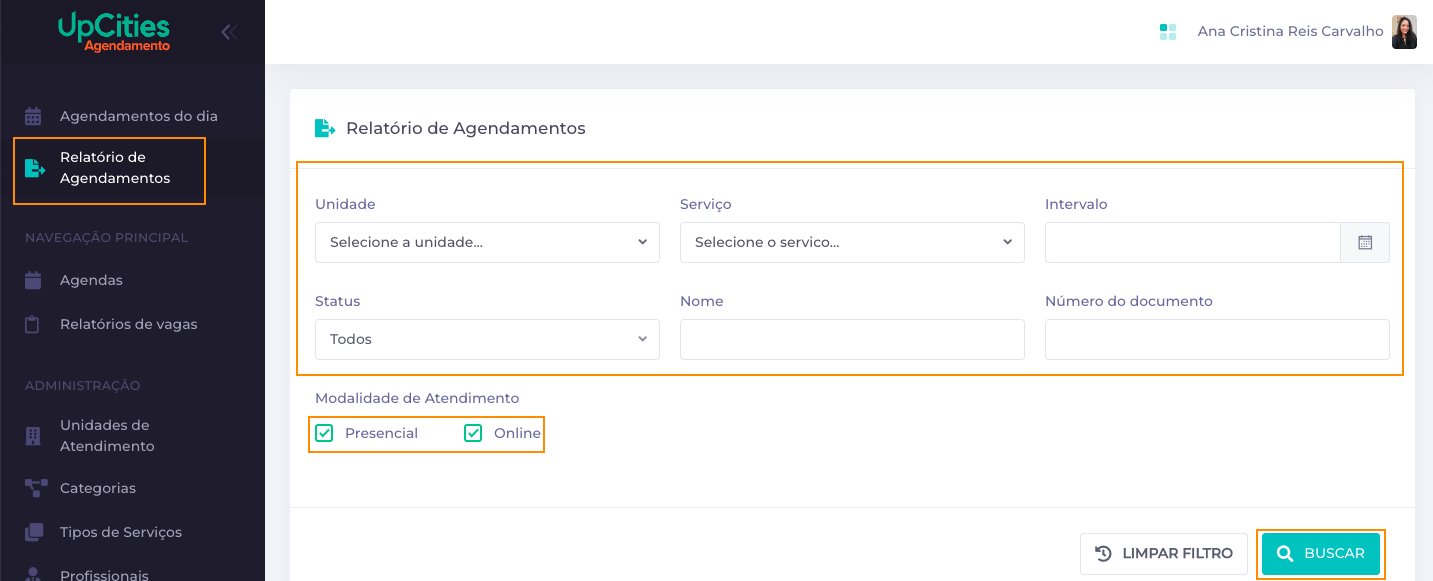Click the Agendamentos do dia calendar icon
Image resolution: width=1433 pixels, height=581 pixels.
pyautogui.click(x=33, y=116)
